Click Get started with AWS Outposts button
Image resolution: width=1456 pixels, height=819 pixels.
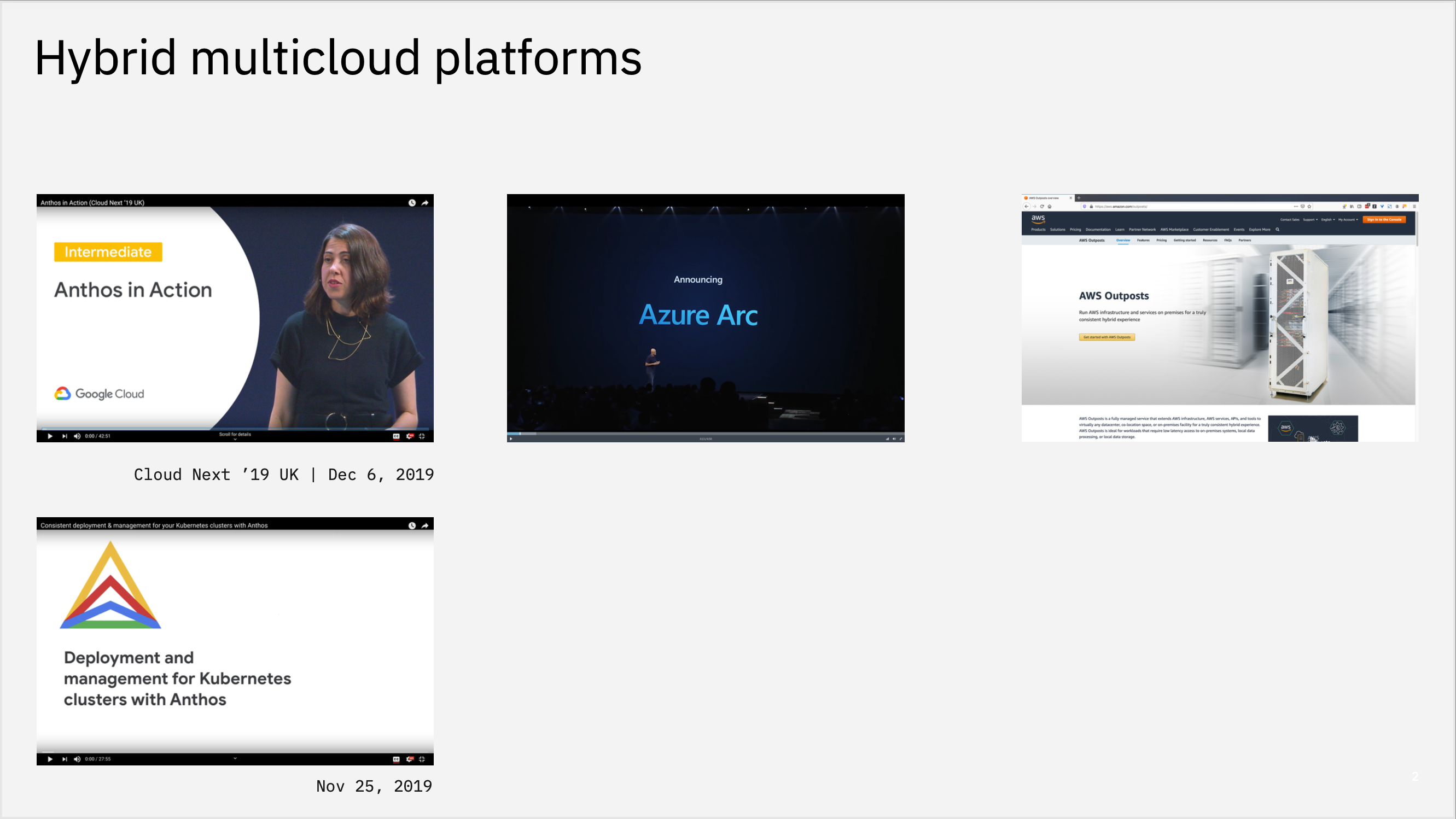pyautogui.click(x=1106, y=337)
